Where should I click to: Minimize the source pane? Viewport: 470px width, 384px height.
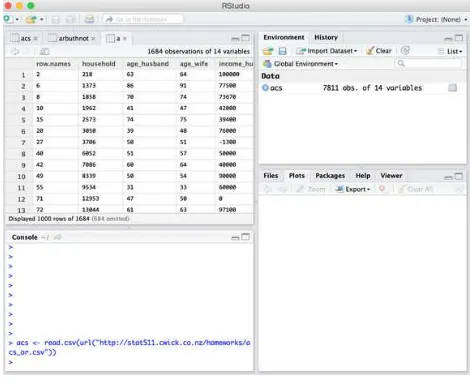point(235,39)
